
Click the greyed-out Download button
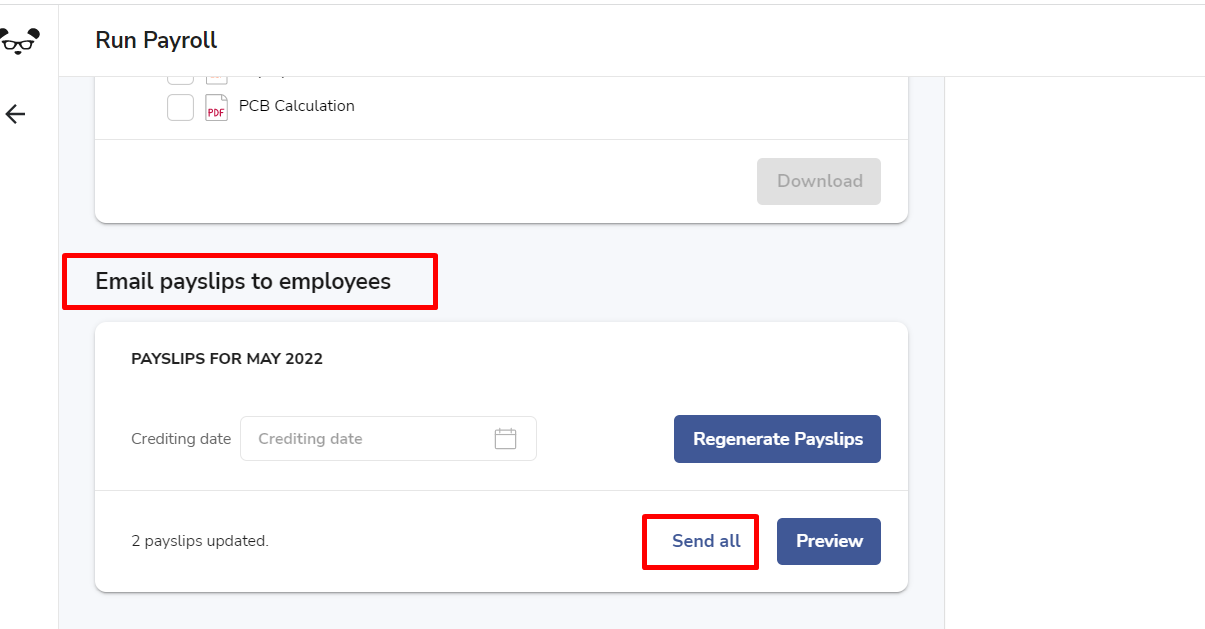coord(819,181)
